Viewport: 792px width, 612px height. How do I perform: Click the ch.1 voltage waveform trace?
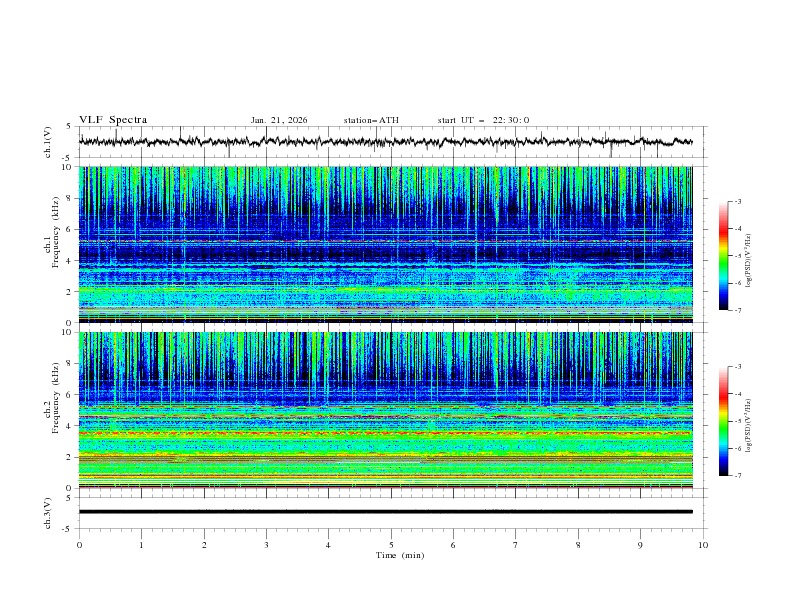point(385,142)
